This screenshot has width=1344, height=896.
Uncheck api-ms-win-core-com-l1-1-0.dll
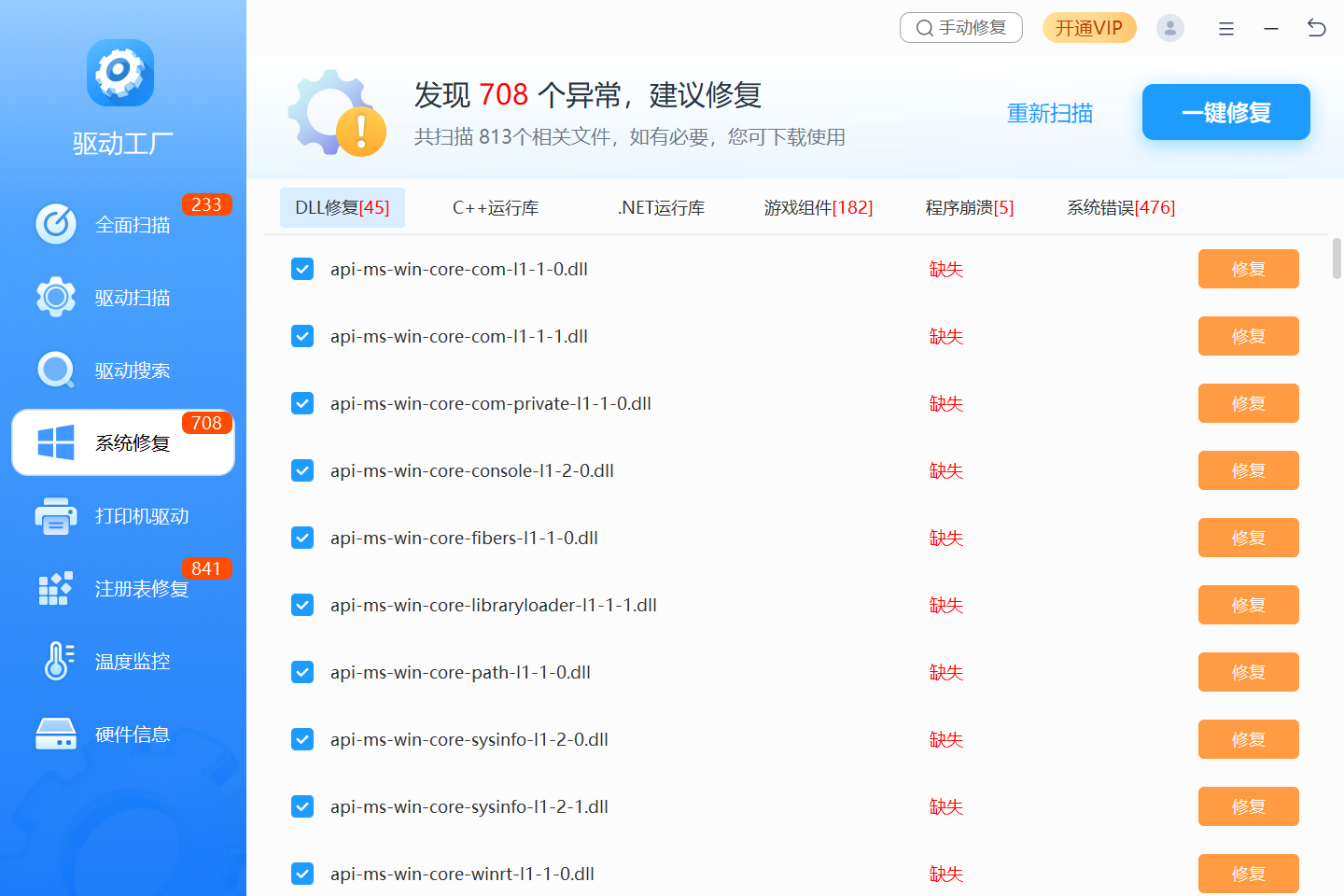coord(302,269)
